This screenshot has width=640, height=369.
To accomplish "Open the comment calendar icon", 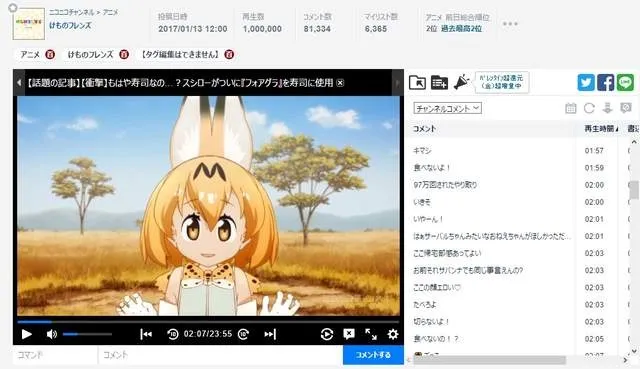I will point(571,108).
